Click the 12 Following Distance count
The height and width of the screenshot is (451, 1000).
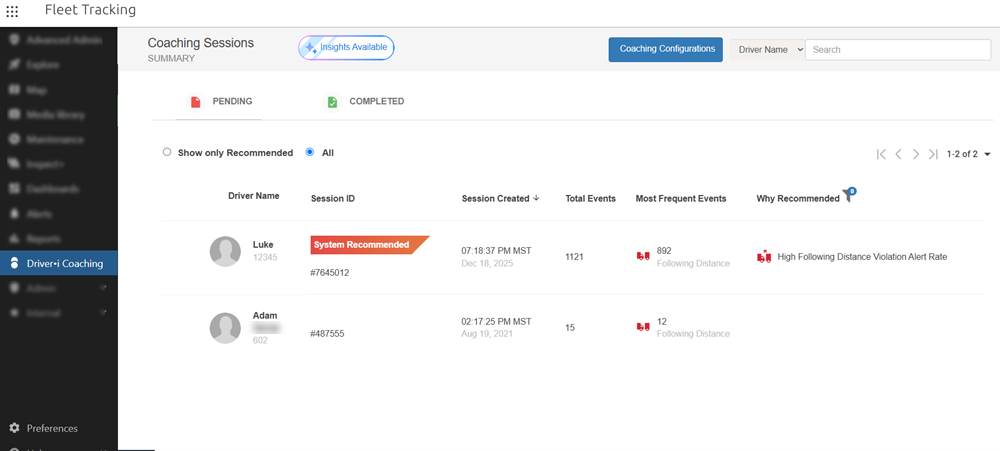coord(661,322)
